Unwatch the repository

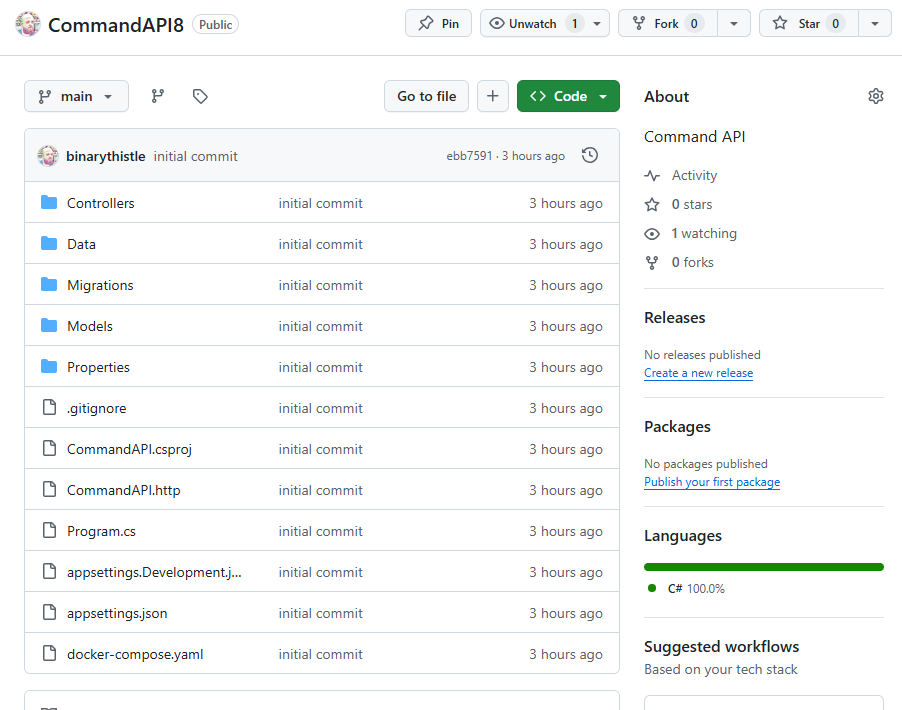(x=532, y=24)
